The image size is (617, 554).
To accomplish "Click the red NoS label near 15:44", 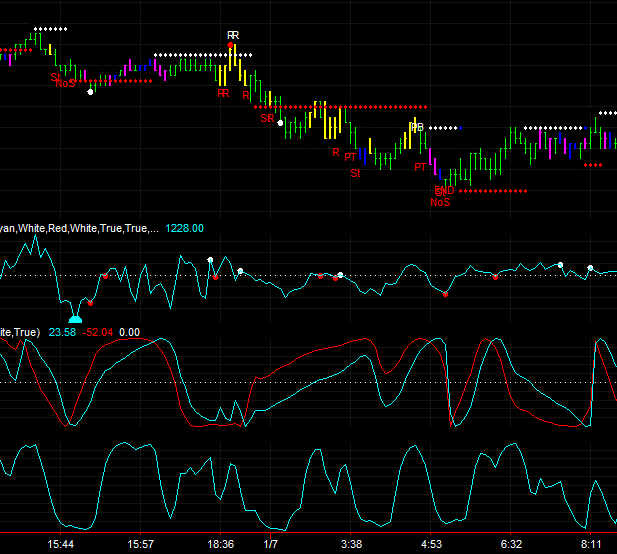I will pyautogui.click(x=65, y=83).
